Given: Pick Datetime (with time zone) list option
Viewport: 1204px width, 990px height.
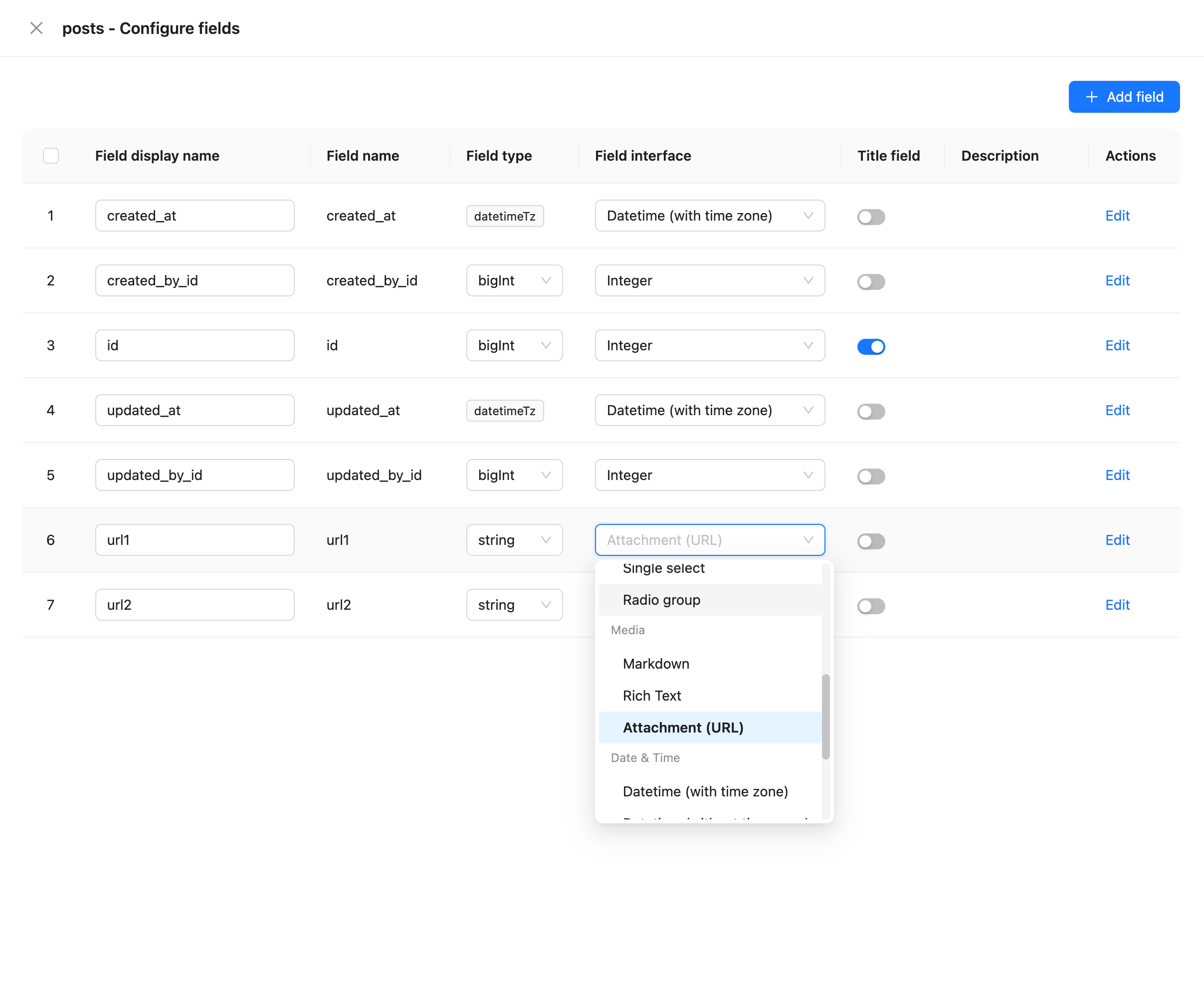Looking at the screenshot, I should (705, 791).
